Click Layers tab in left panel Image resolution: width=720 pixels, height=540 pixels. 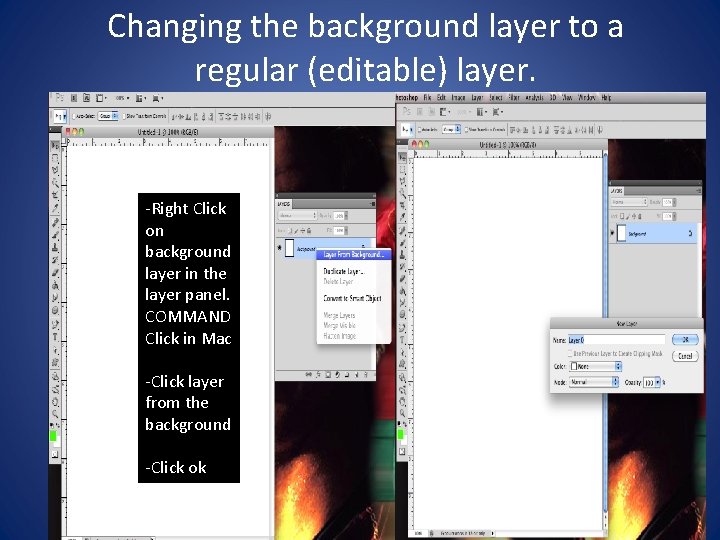[x=284, y=204]
